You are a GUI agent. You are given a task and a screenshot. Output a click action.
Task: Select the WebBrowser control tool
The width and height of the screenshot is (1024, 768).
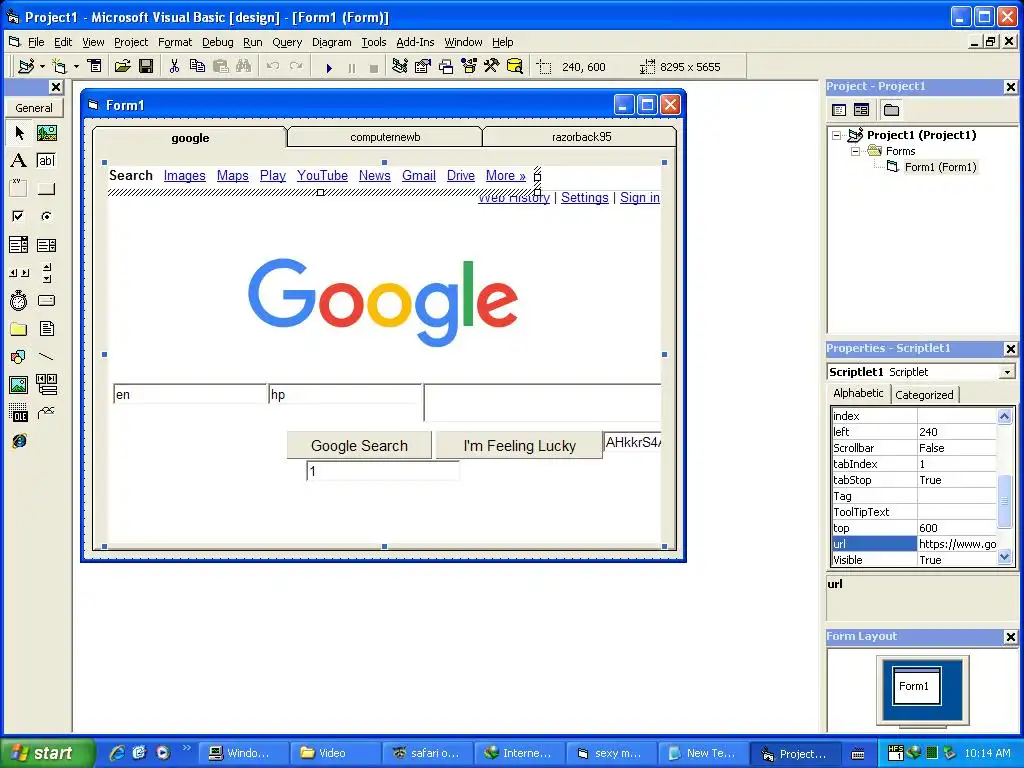pos(19,441)
